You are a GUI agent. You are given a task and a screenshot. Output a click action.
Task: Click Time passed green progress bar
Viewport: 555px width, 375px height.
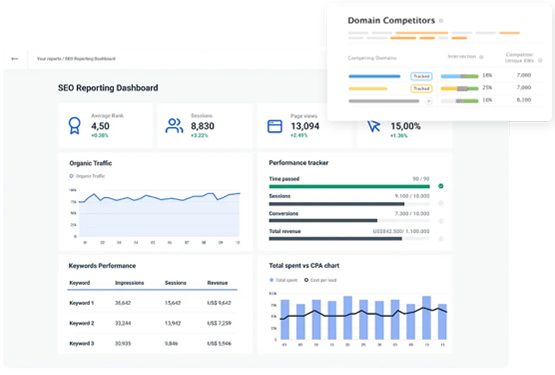click(349, 187)
